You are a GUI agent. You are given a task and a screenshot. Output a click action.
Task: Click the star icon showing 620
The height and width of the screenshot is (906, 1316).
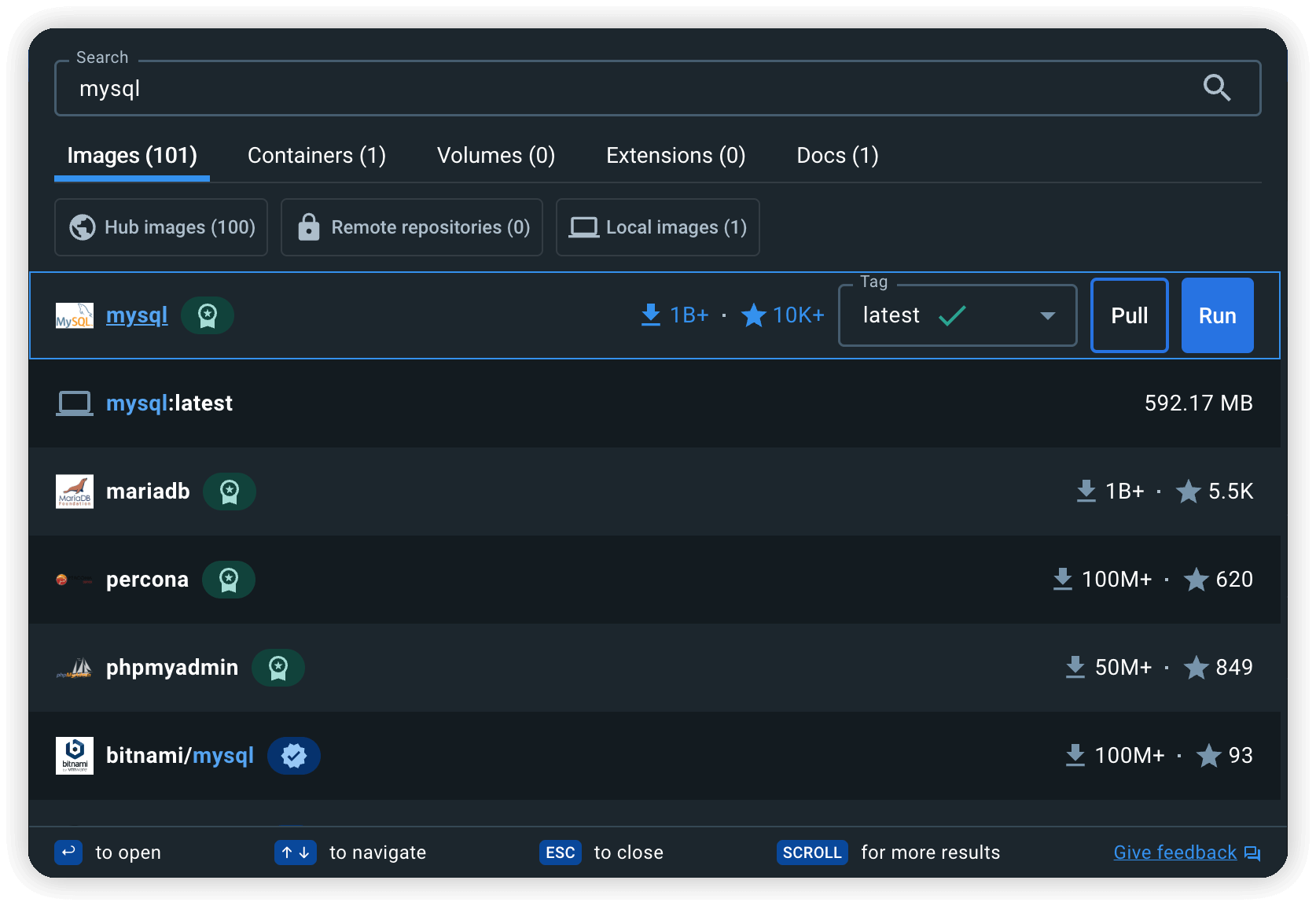point(1197,580)
